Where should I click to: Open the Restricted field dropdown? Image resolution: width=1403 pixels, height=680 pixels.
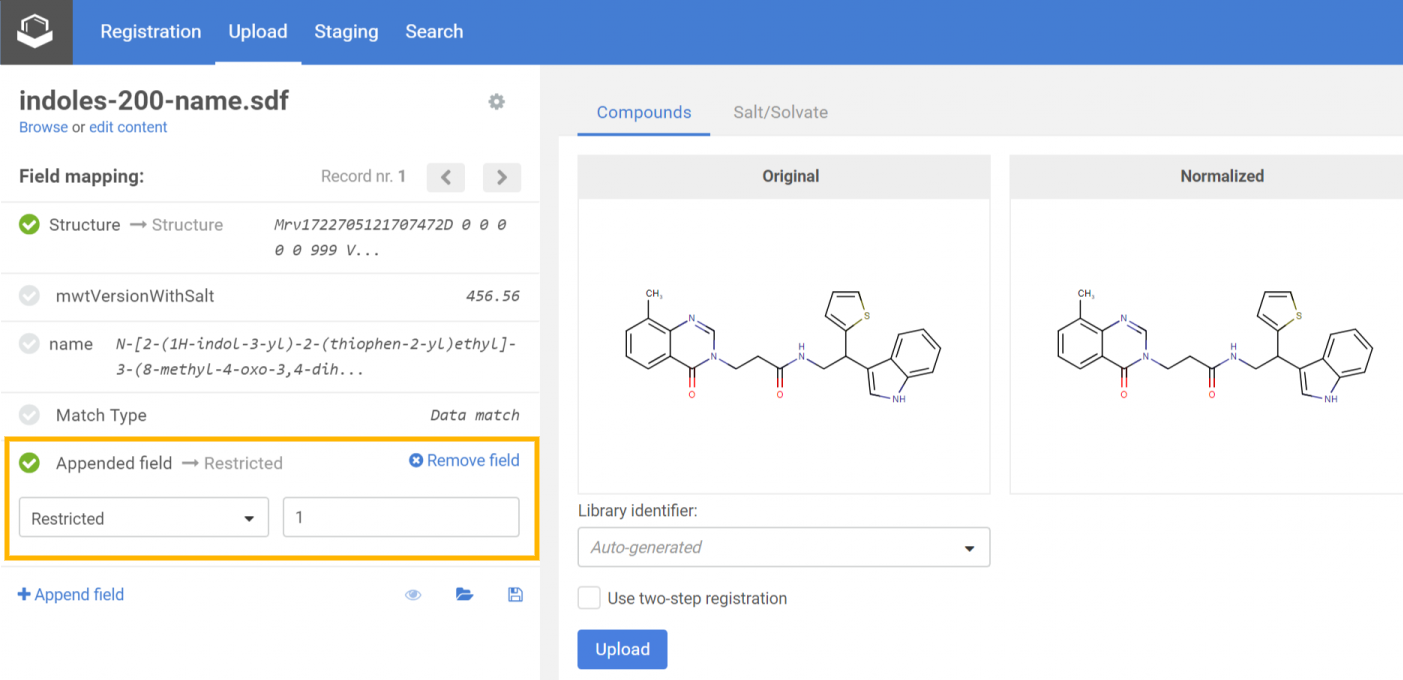[144, 518]
